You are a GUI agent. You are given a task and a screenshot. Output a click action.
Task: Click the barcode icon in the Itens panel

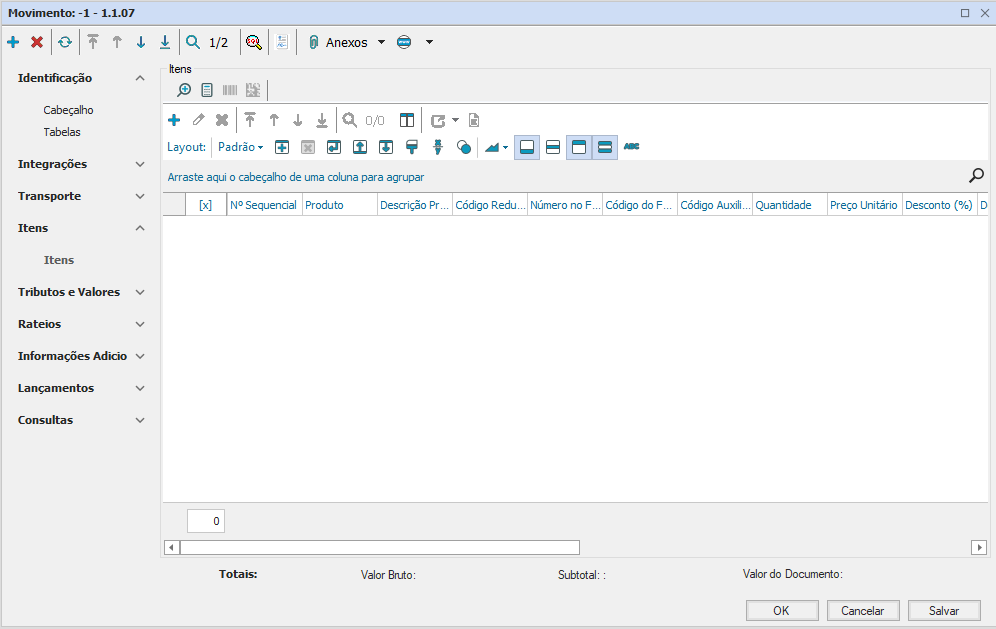coord(230,90)
